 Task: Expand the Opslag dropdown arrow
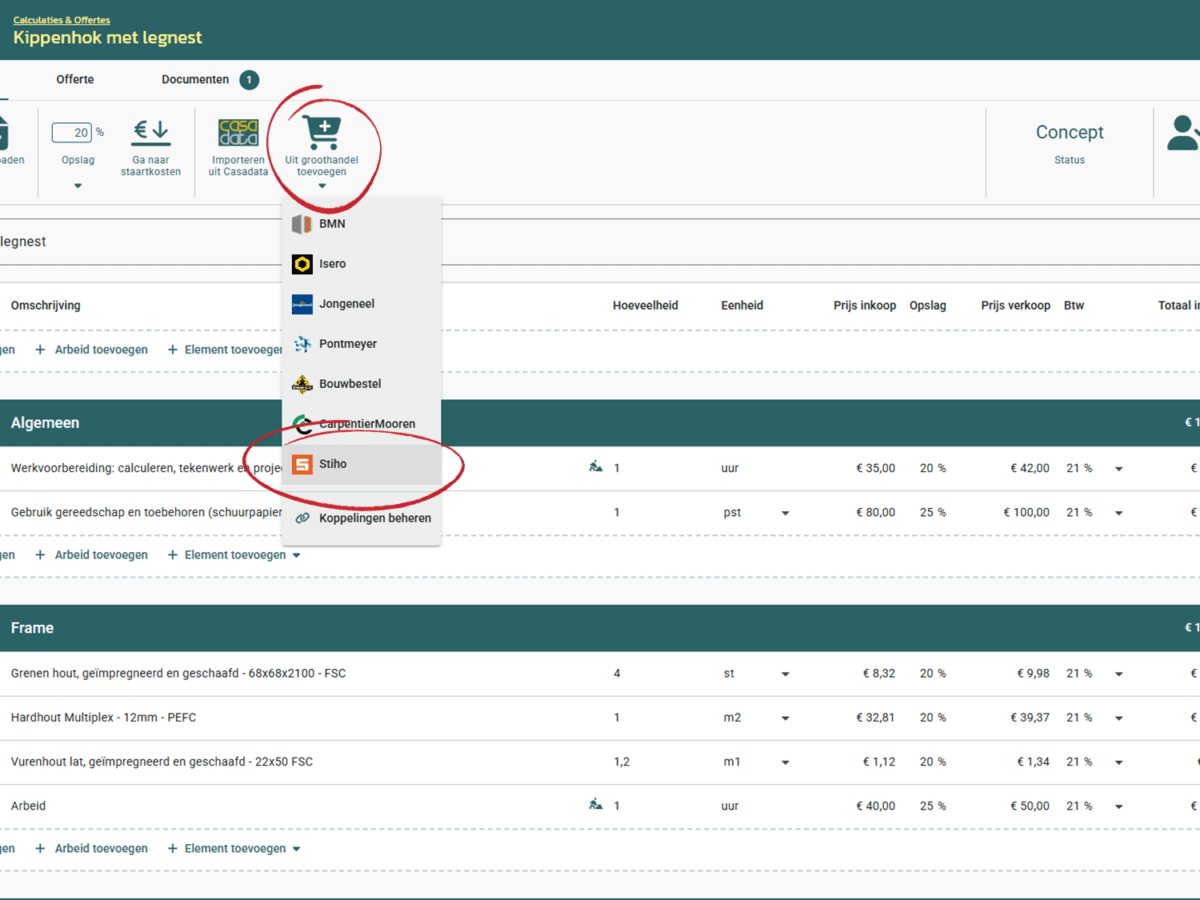[x=78, y=186]
